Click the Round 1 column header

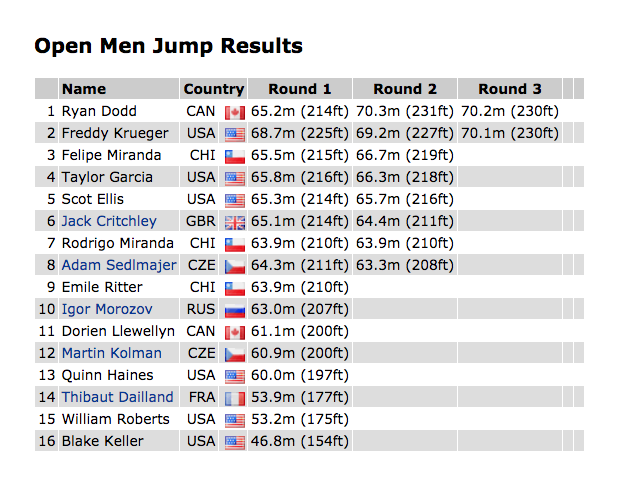(x=299, y=89)
